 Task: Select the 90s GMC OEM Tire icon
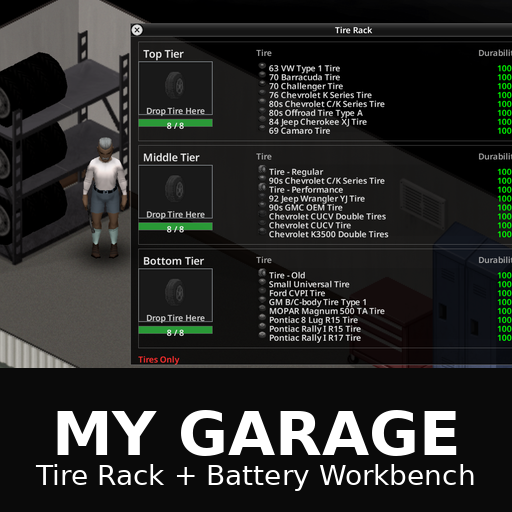click(x=262, y=205)
